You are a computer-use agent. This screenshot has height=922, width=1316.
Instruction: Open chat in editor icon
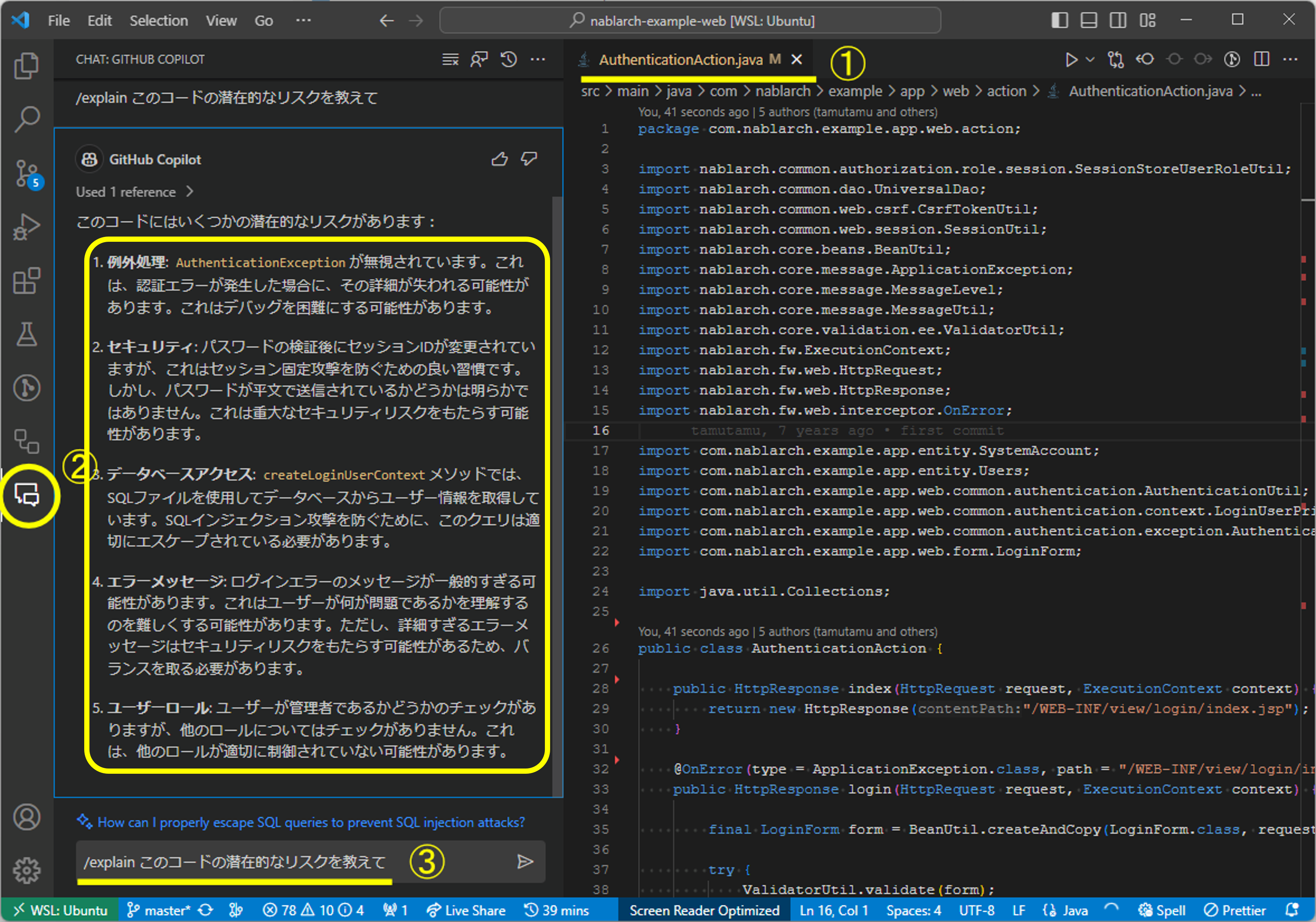[x=479, y=59]
